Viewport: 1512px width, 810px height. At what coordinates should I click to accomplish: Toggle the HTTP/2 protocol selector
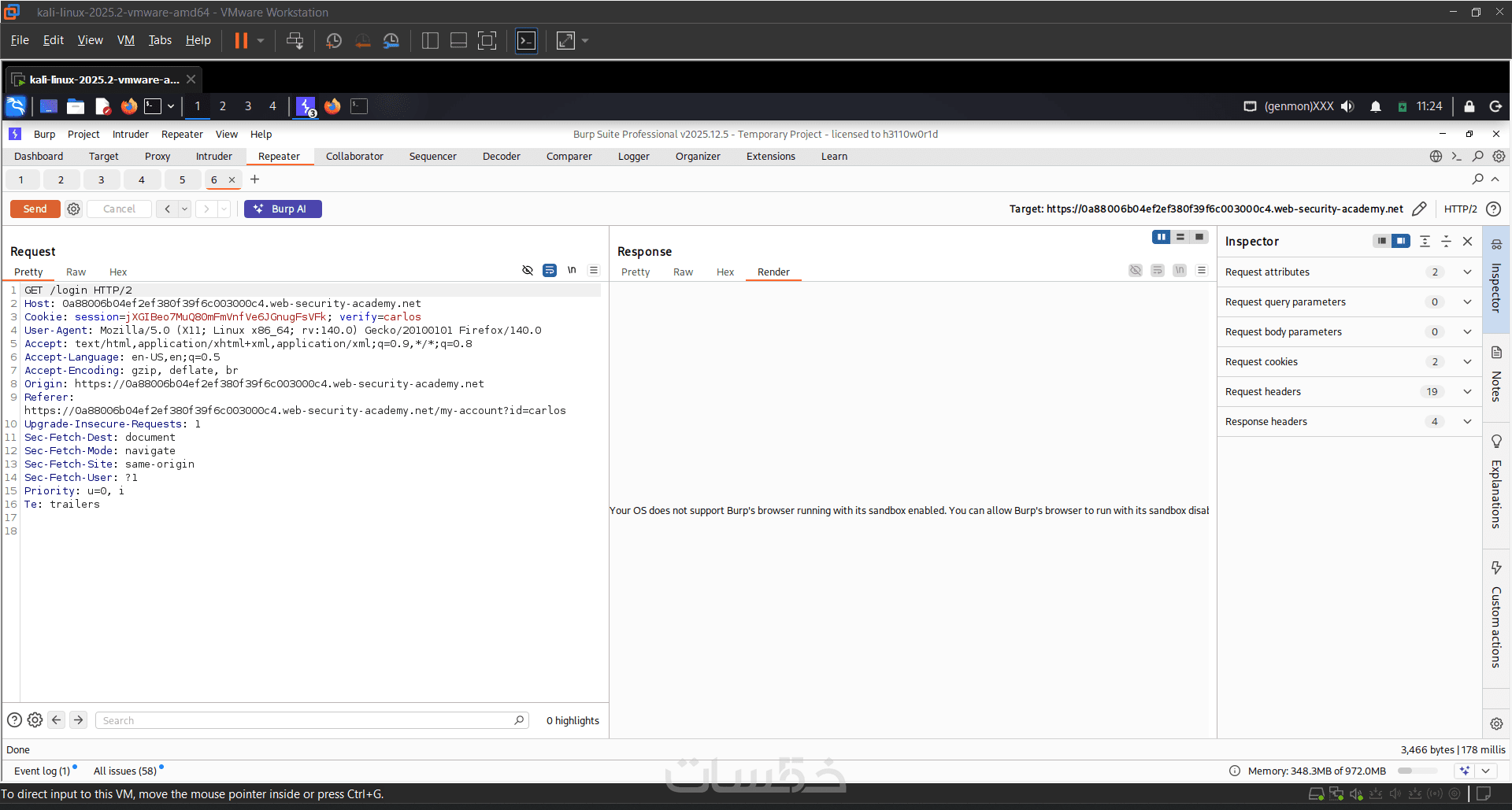tap(1461, 209)
